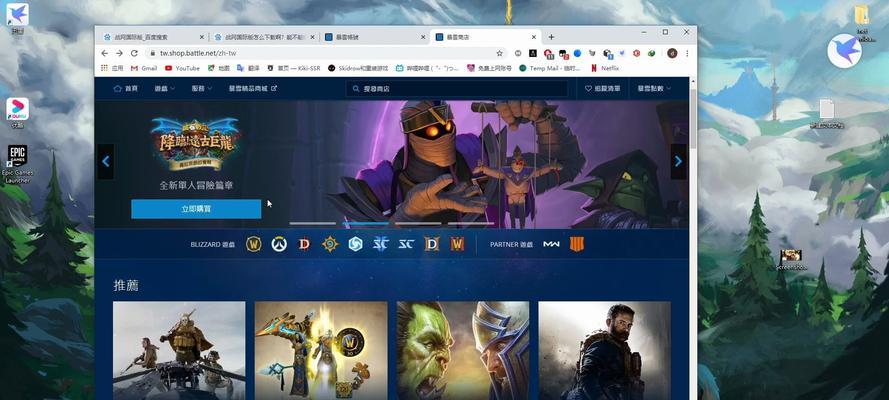This screenshot has width=889, height=400.
Task: Click the 搜尋商店 search field
Action: pyautogui.click(x=457, y=89)
